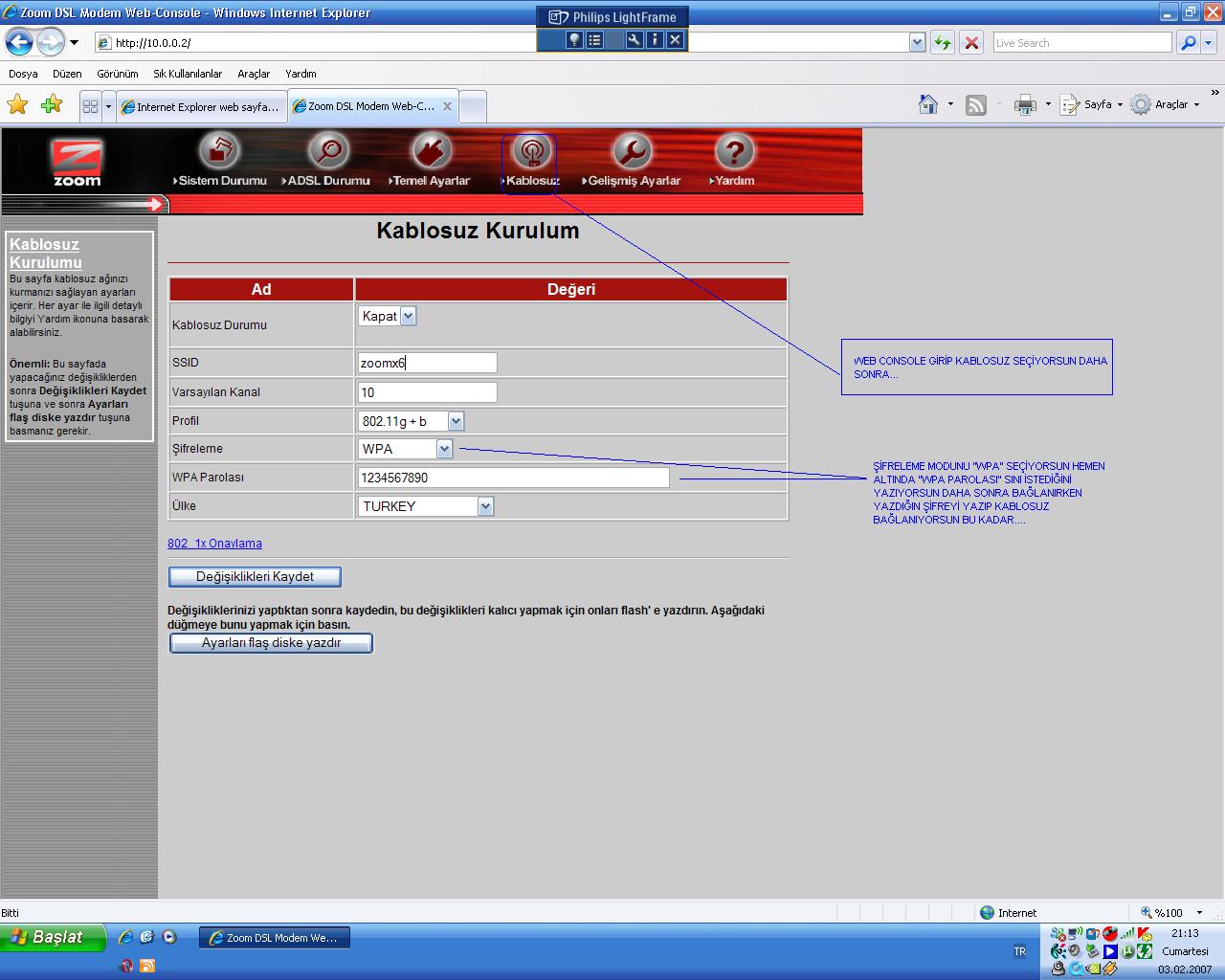This screenshot has height=980, width=1225.
Task: Click the Zoom logo
Action: tap(77, 163)
